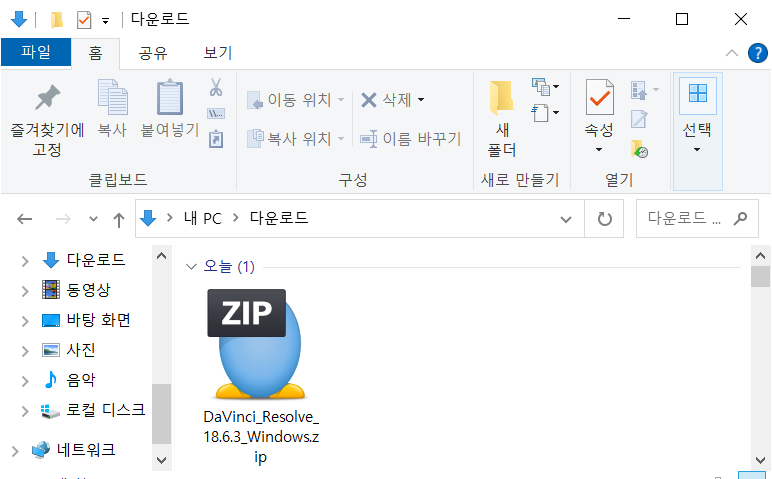Expand the 사진 tree node

click(x=25, y=351)
